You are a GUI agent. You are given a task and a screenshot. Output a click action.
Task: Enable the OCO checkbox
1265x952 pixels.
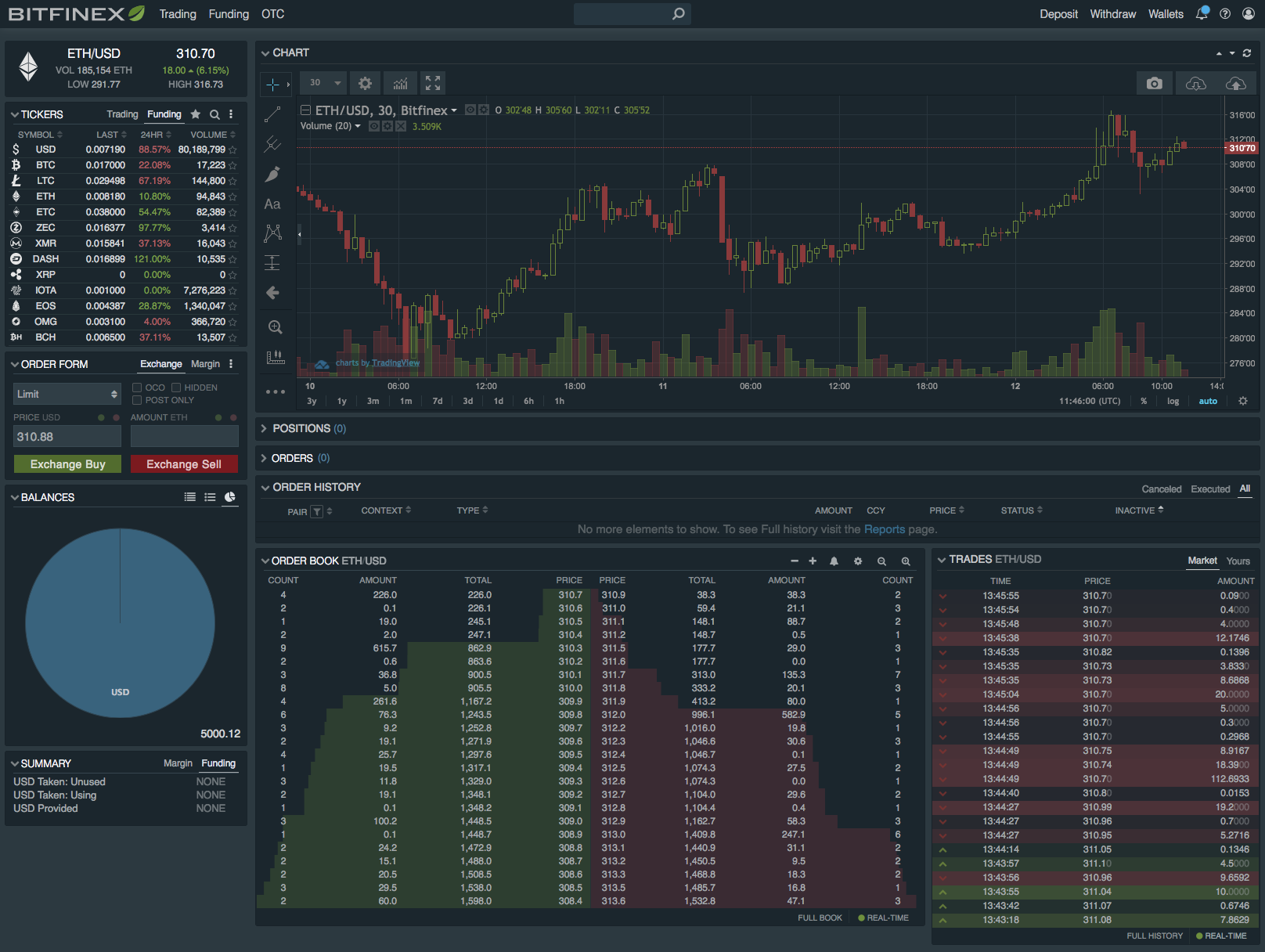pyautogui.click(x=137, y=388)
